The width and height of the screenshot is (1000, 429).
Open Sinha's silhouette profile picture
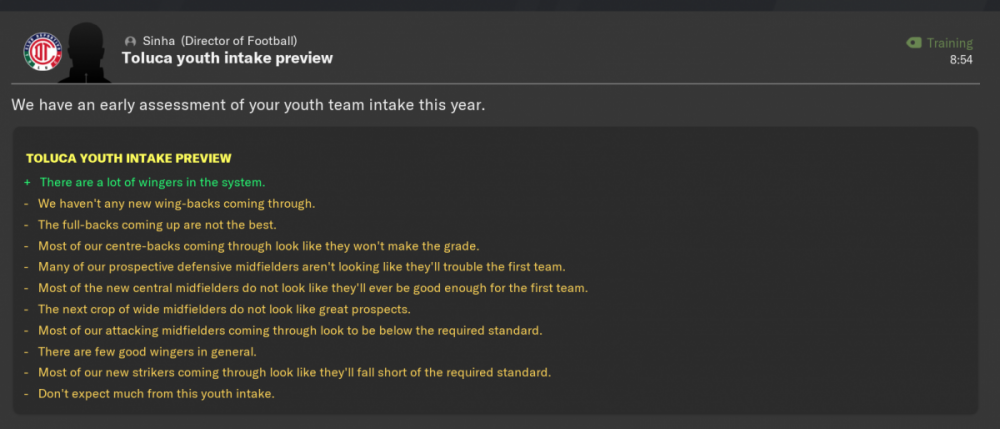[x=85, y=52]
